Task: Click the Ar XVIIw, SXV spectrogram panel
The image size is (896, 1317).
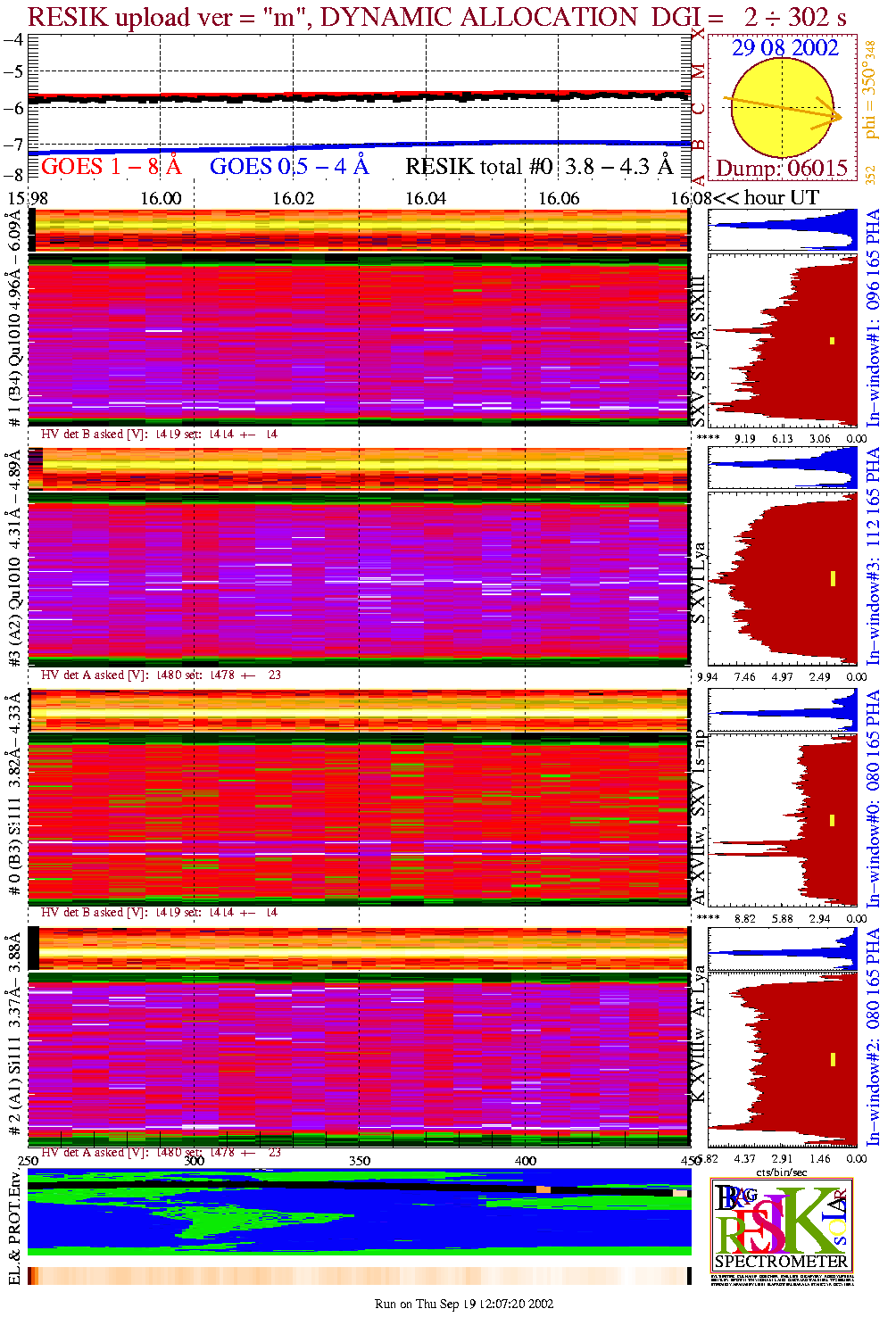Action: point(359,816)
